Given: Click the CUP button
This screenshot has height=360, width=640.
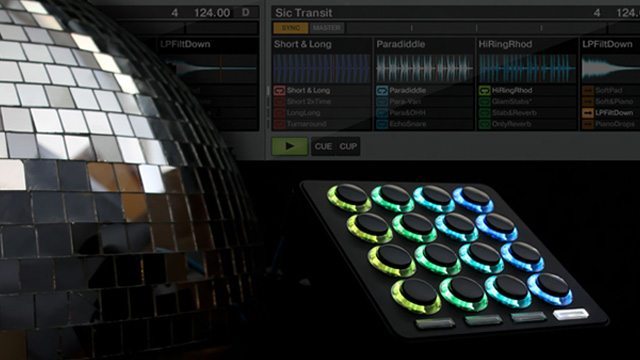Looking at the screenshot, I should pos(348,146).
